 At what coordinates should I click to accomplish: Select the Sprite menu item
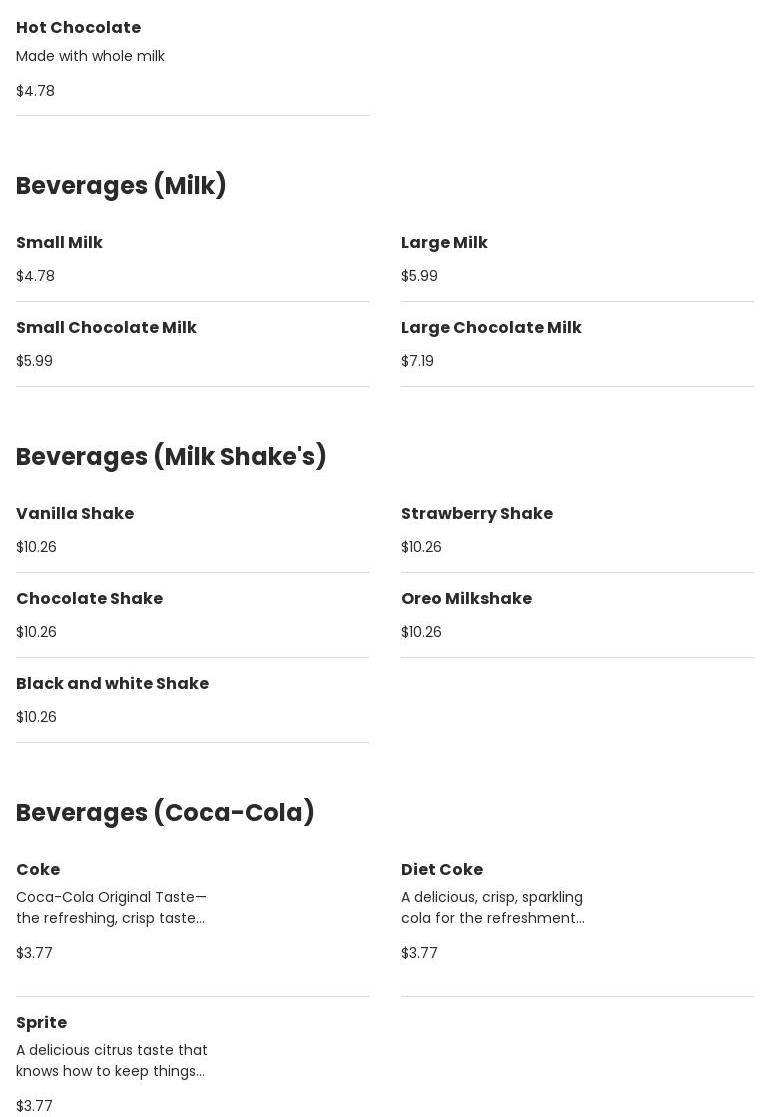[x=41, y=1023]
